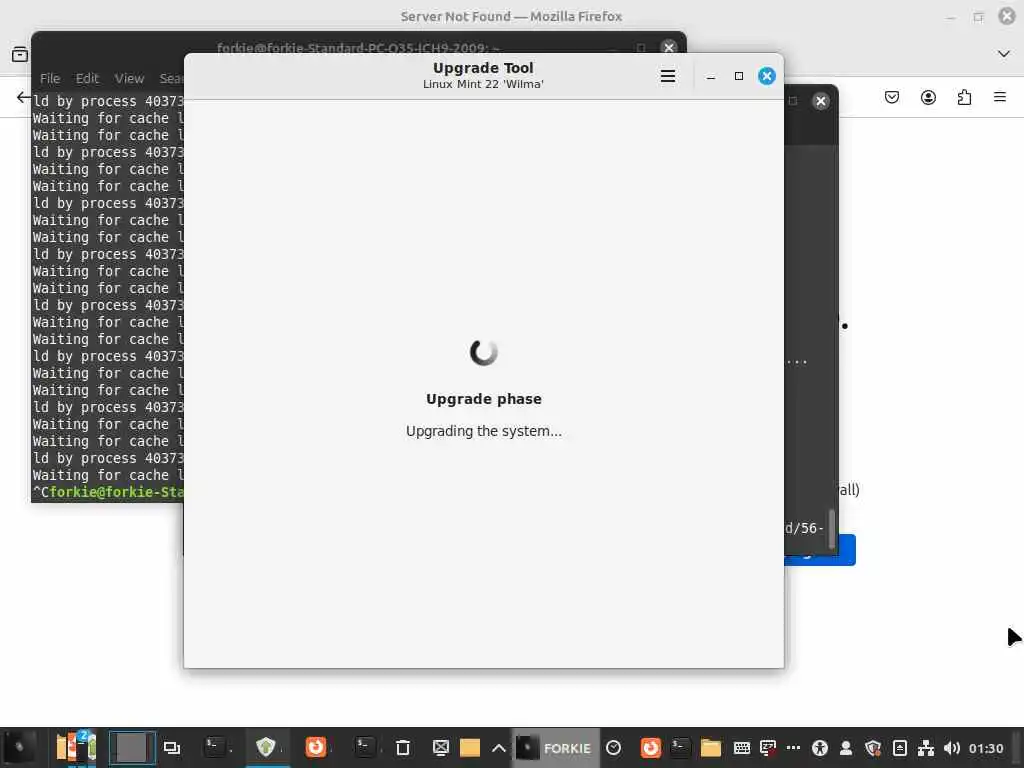Close the Upgrade Tool window
The height and width of the screenshot is (768, 1024).
point(767,76)
